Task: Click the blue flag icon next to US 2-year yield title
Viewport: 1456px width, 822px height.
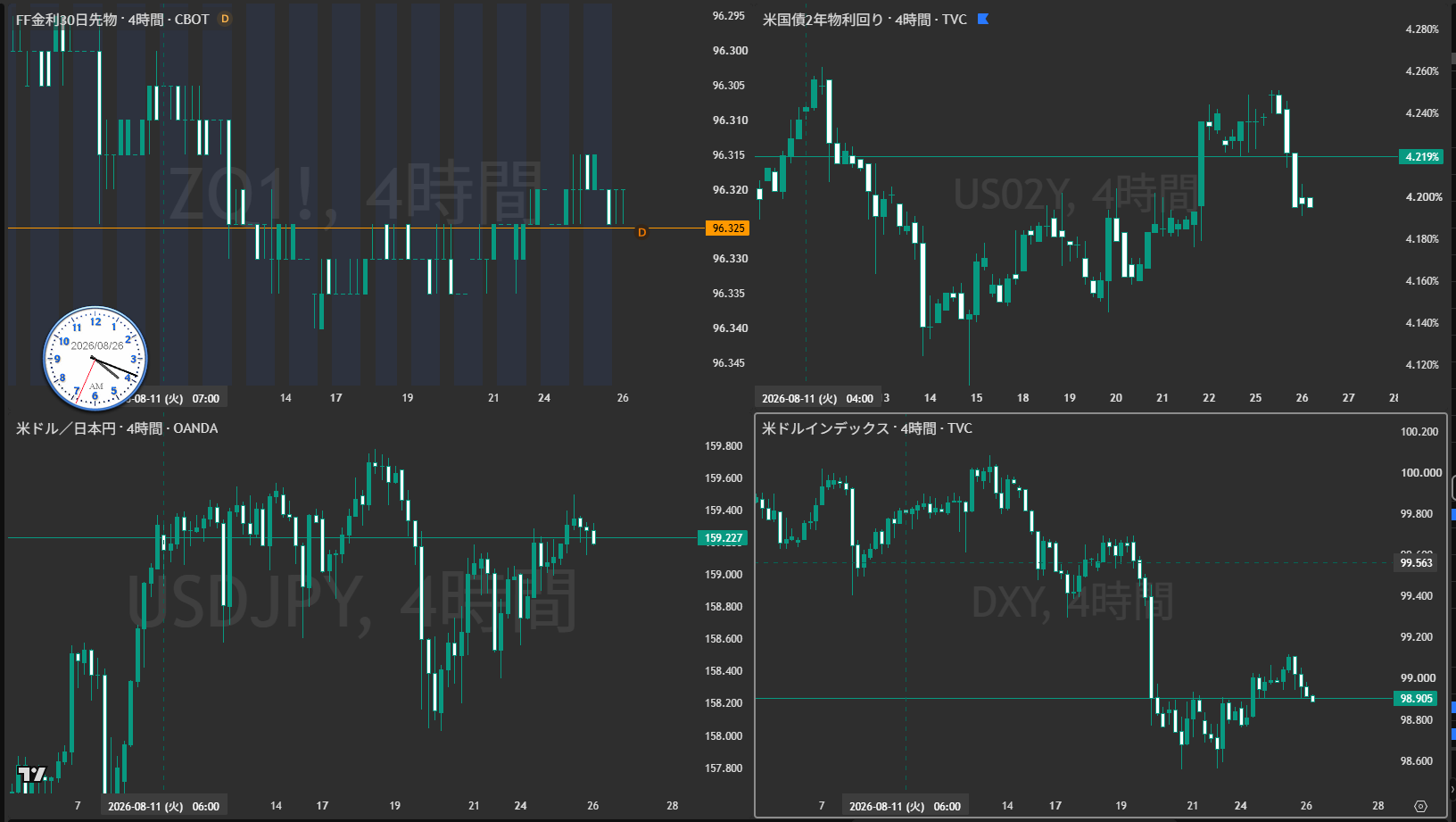Action: (x=983, y=19)
